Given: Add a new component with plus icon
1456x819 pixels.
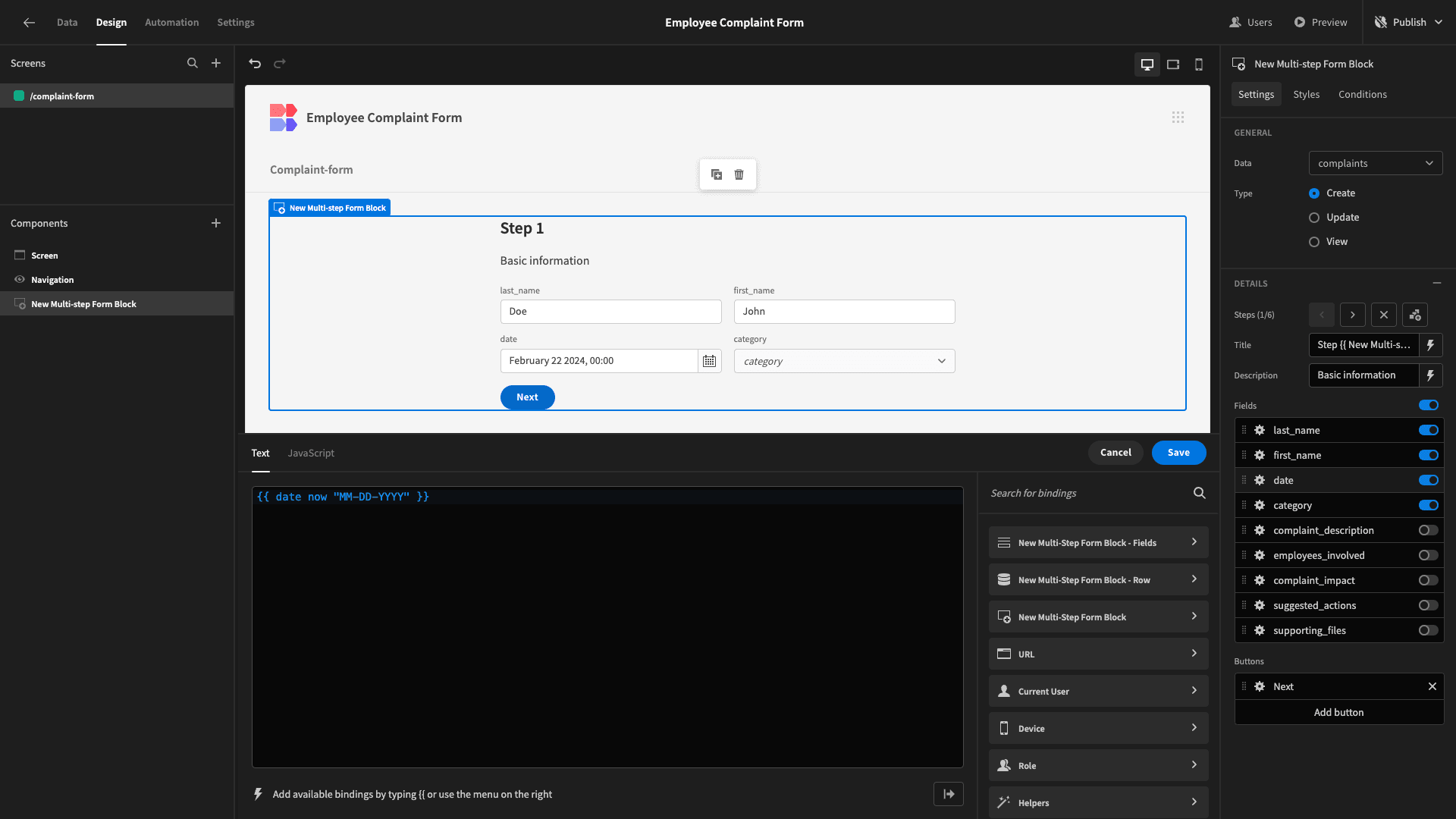Looking at the screenshot, I should coord(216,223).
